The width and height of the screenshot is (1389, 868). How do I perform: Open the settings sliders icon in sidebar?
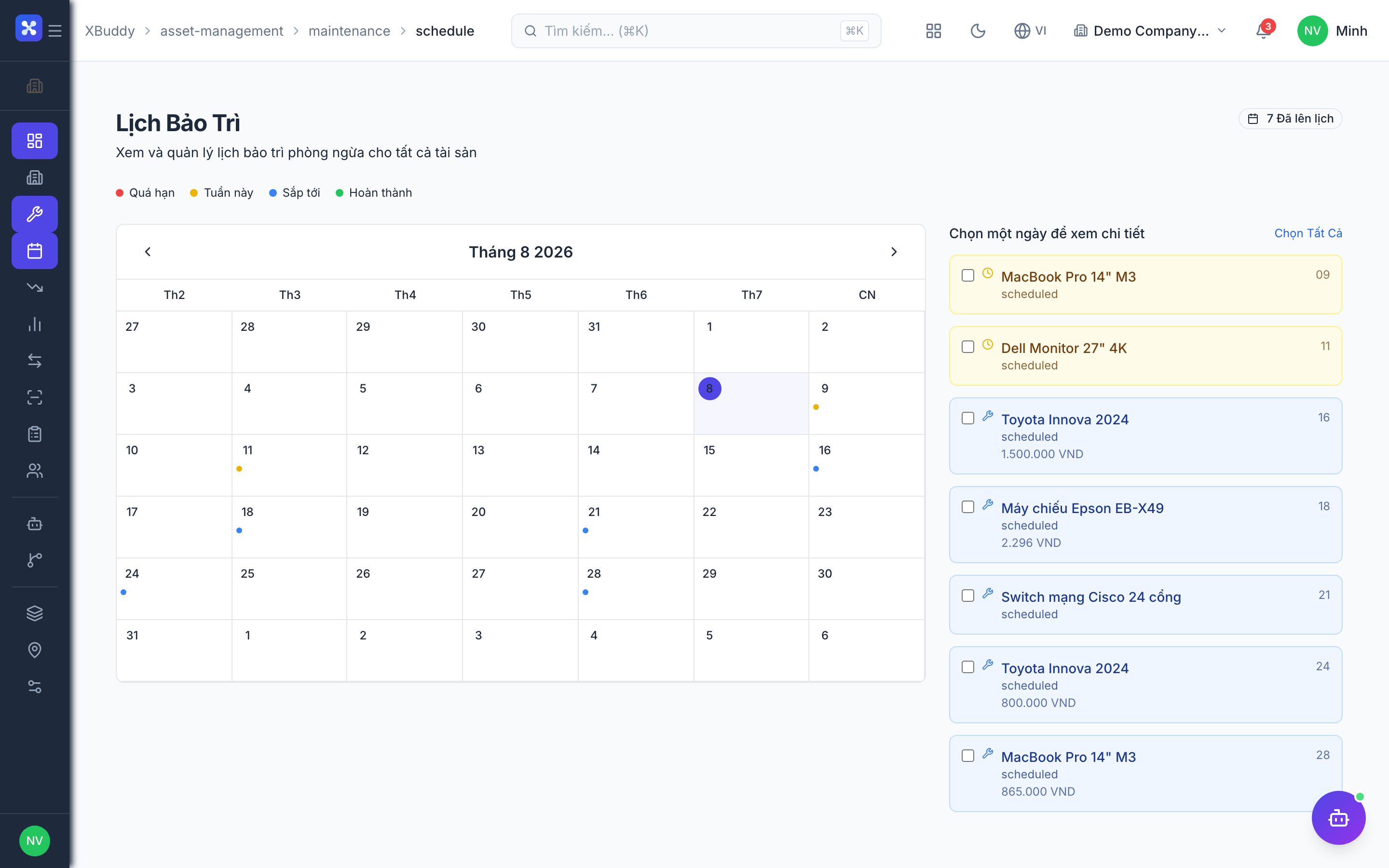[34, 687]
